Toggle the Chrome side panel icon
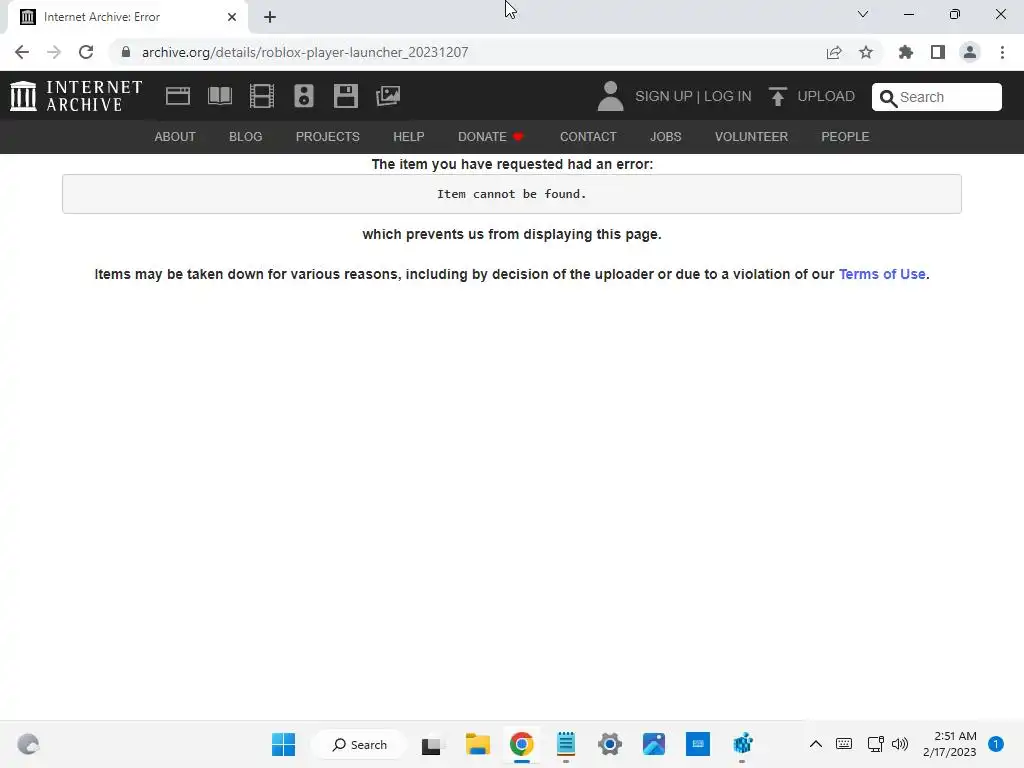Viewport: 1024px width, 768px height. coord(938,52)
